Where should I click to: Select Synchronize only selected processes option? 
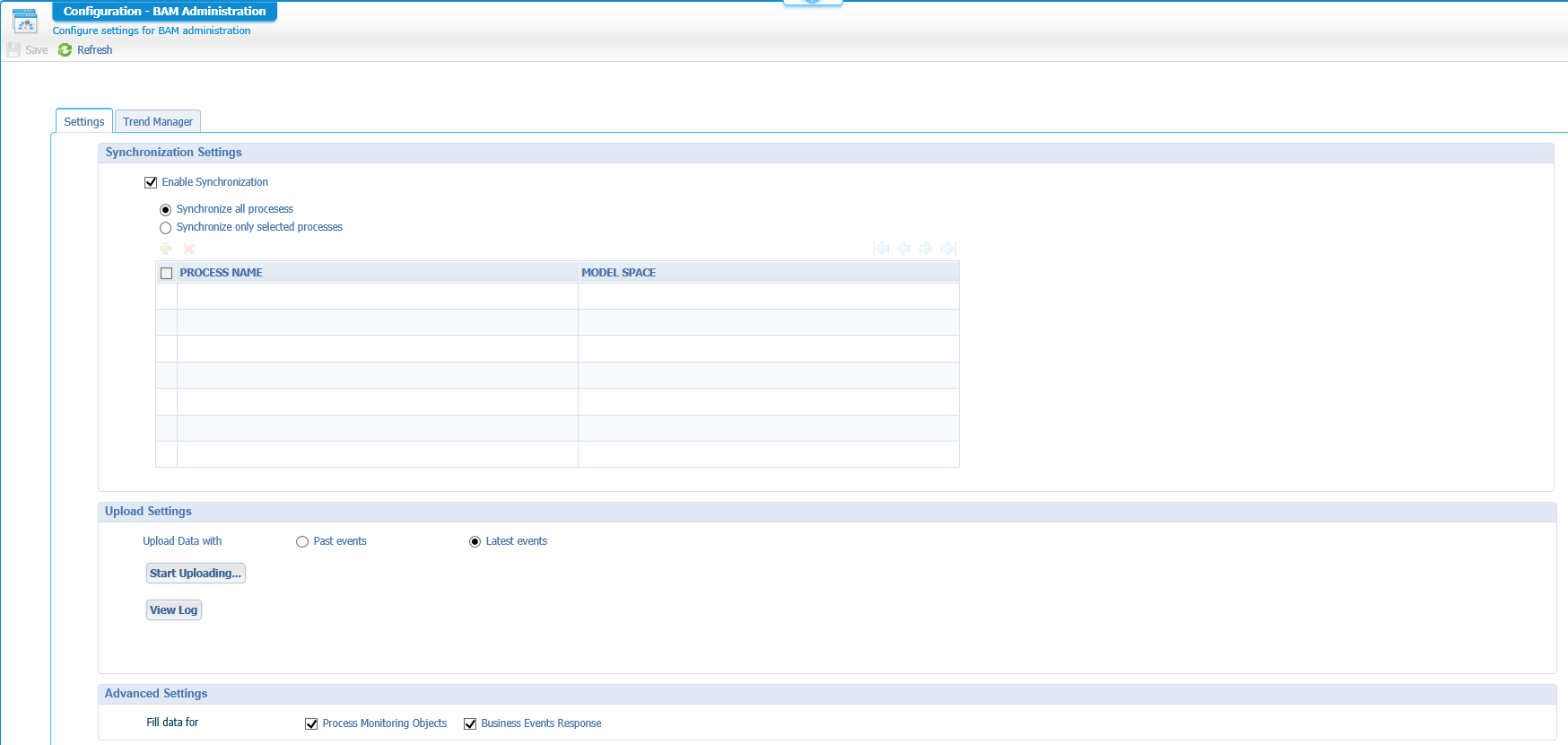[x=165, y=228]
